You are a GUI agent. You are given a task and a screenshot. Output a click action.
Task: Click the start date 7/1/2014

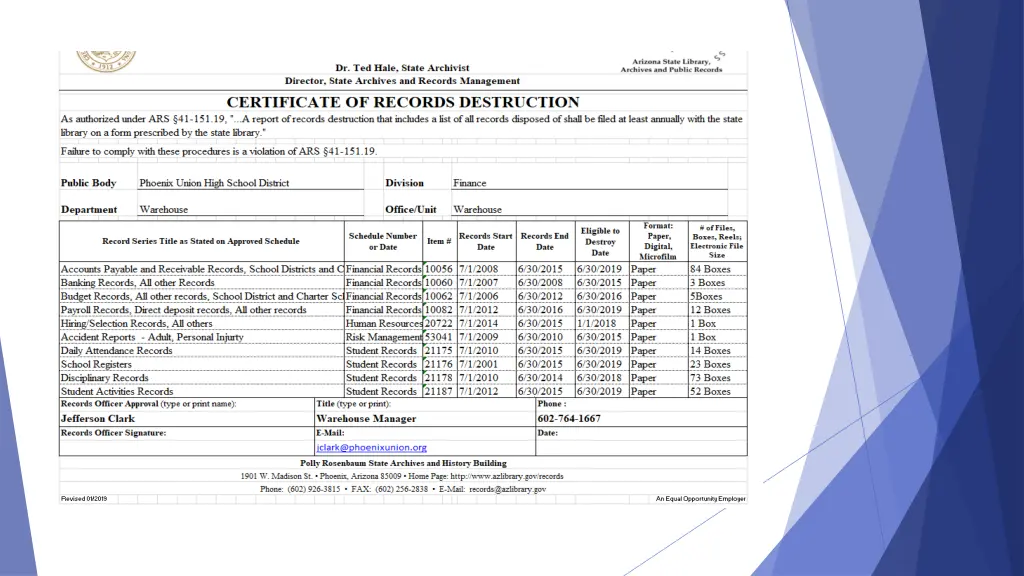tap(478, 324)
